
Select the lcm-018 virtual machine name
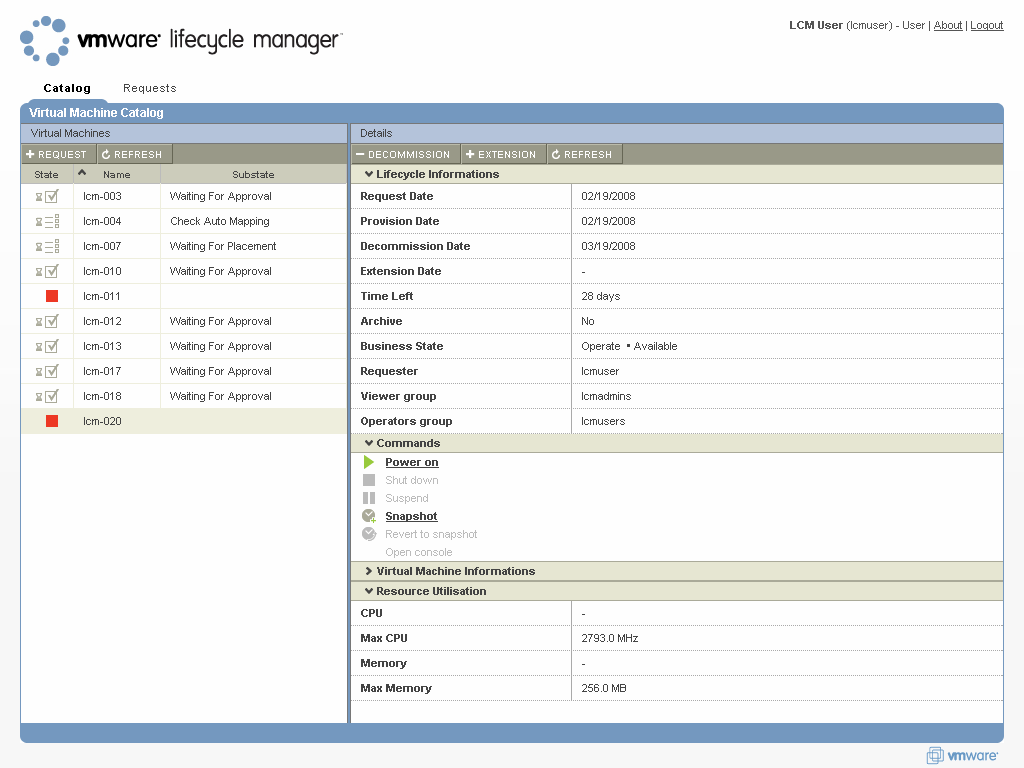[102, 396]
